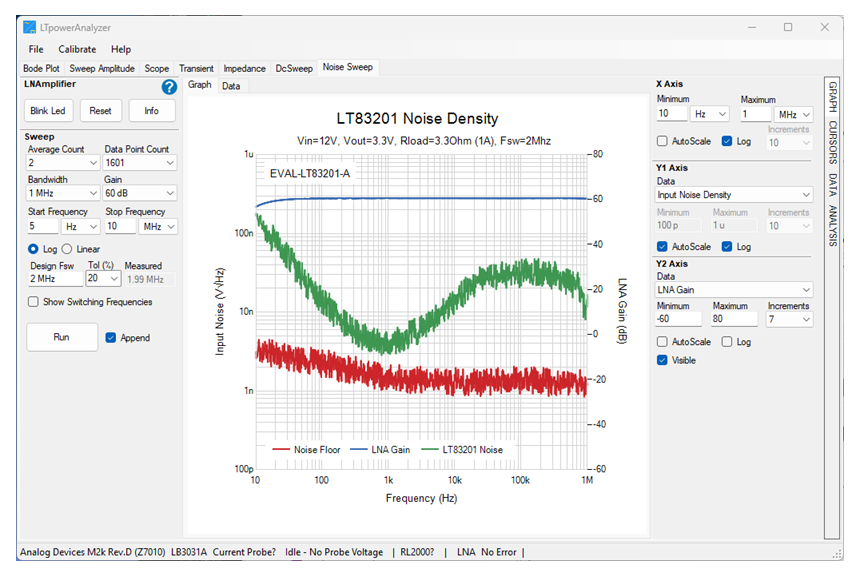Uncheck the Y2 Axis Visible checkbox
The image size is (860, 579).
[662, 360]
